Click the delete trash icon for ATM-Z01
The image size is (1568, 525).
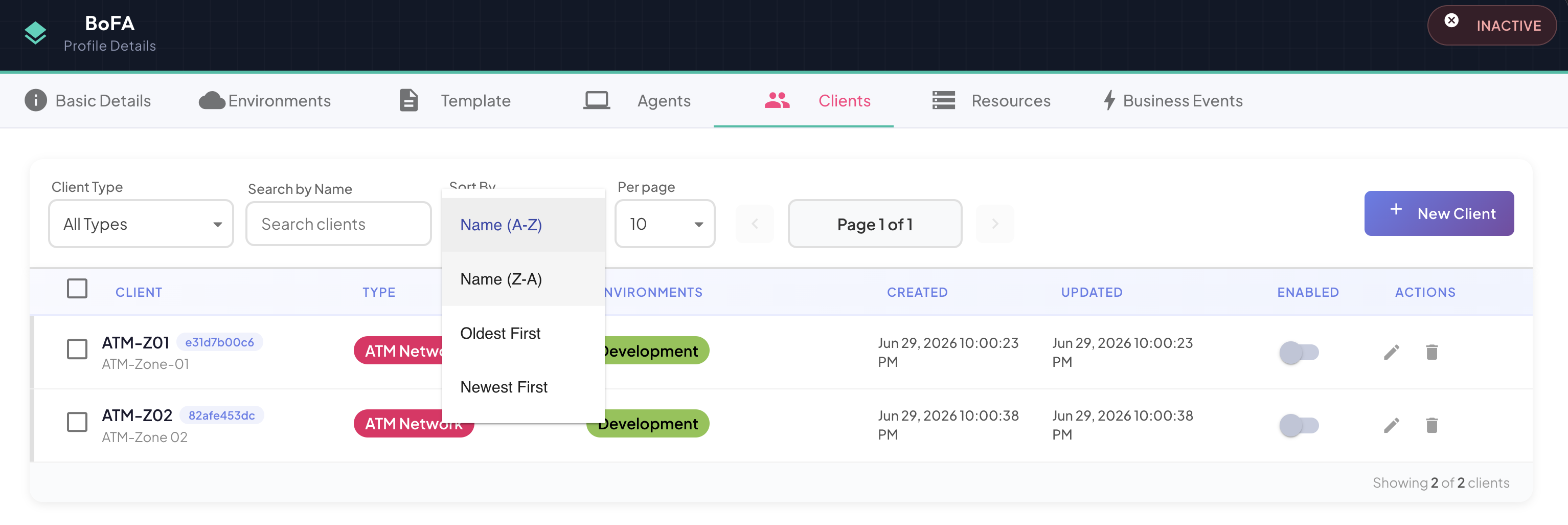[x=1431, y=352]
